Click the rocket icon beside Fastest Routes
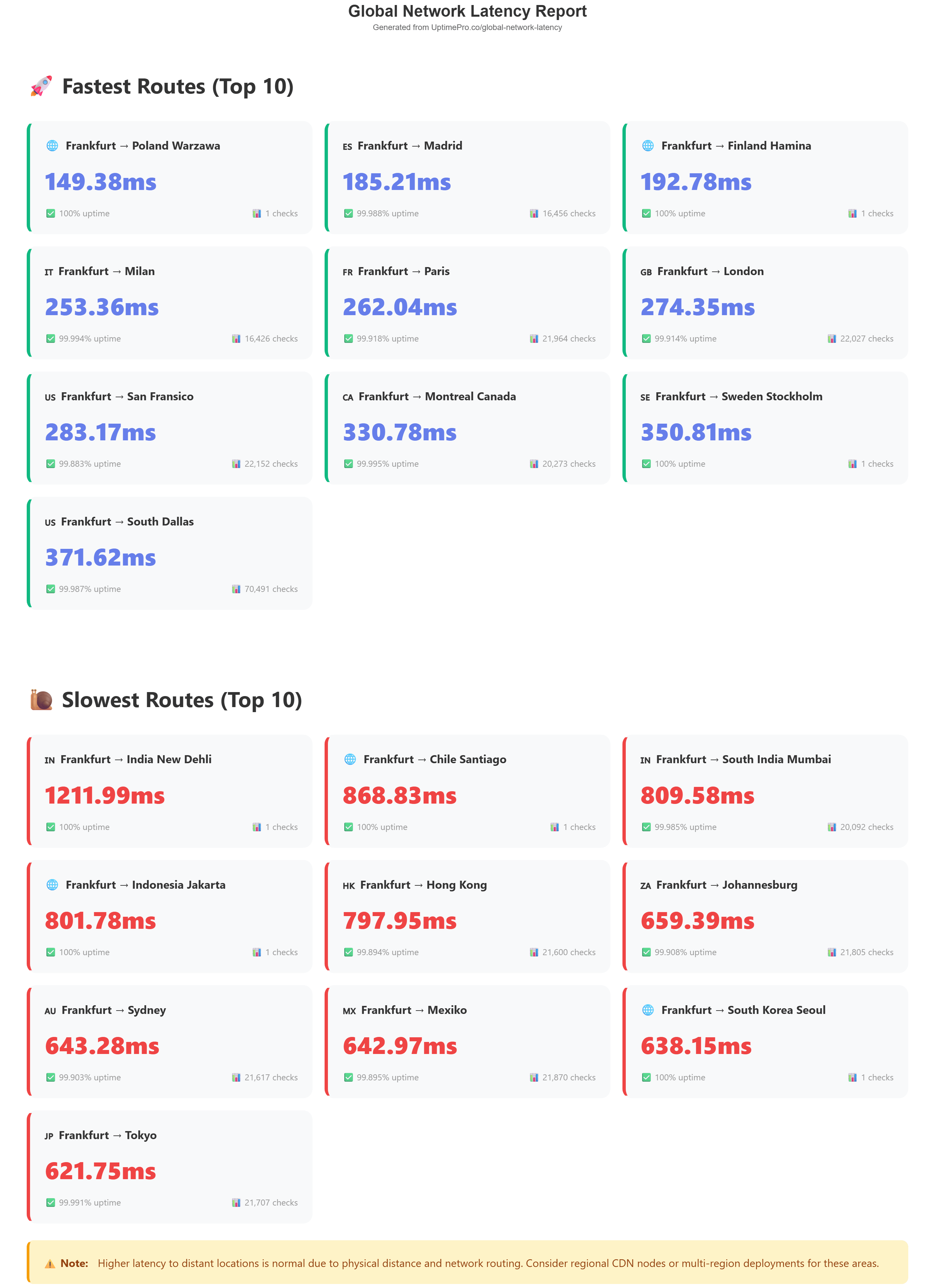 click(x=41, y=86)
